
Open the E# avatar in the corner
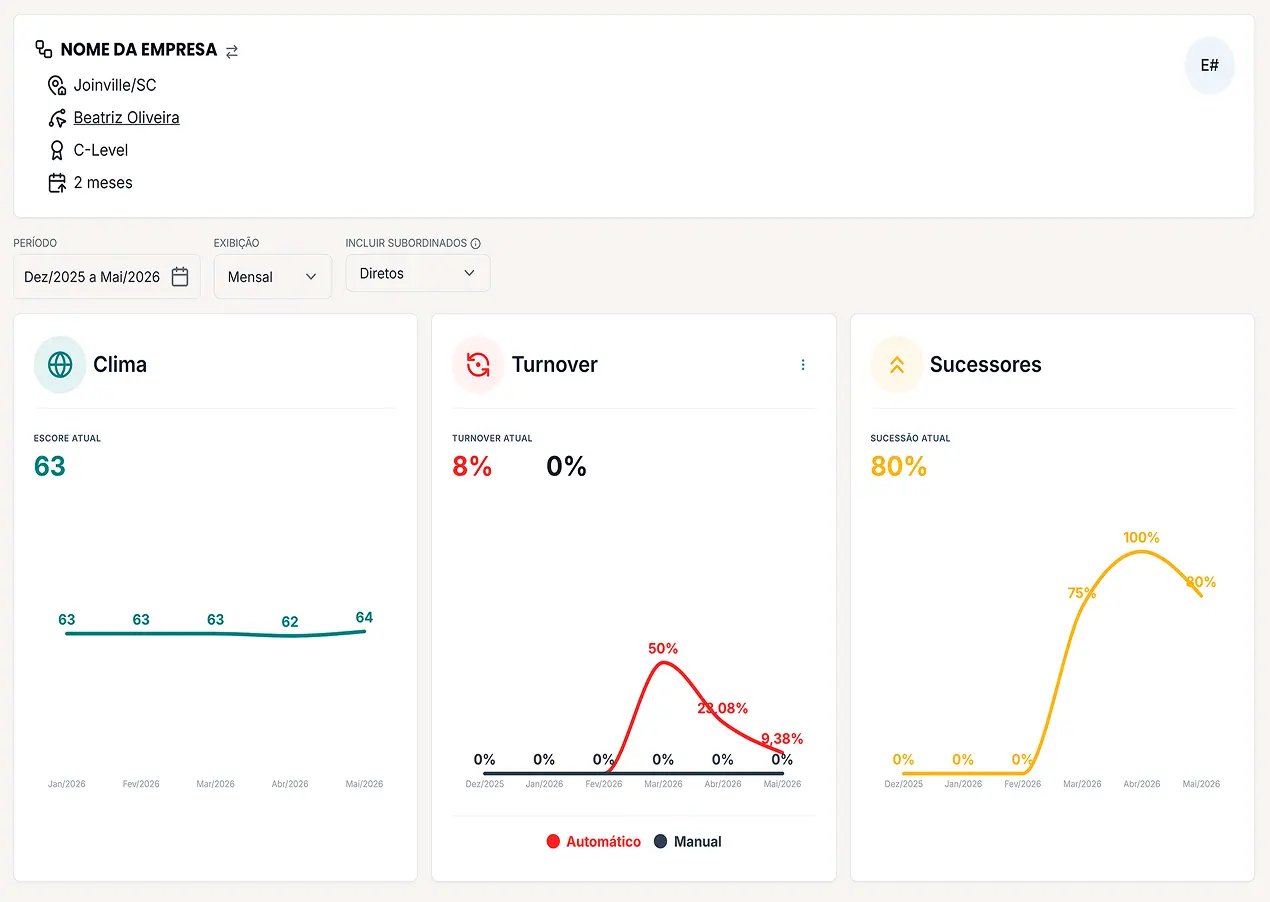click(1210, 66)
